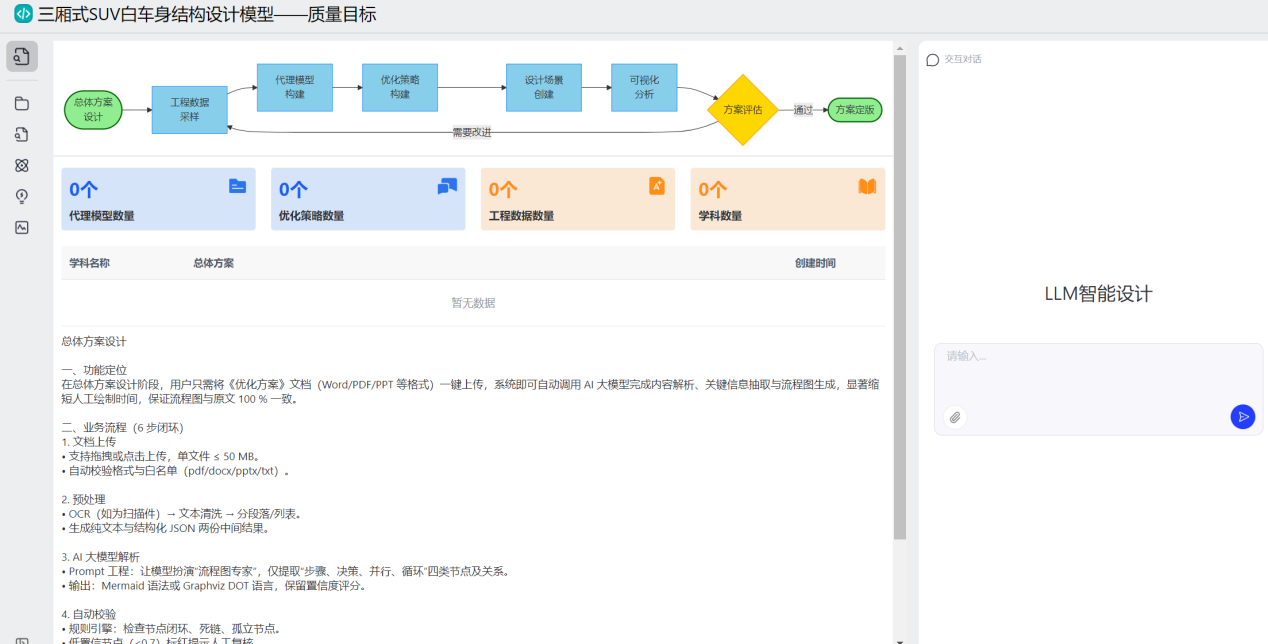Select the 方案评估 diamond node

click(x=742, y=110)
